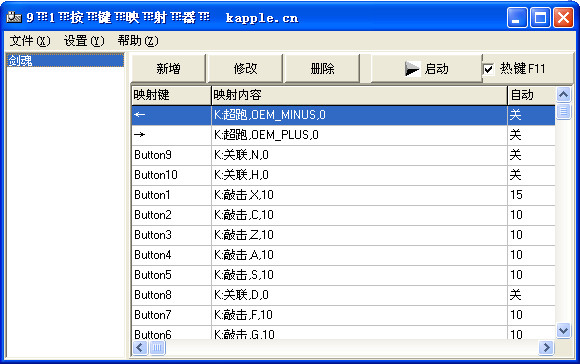580x364 pixels.
Task: Select the 剑魂 profile in the list
Action: tap(65, 61)
